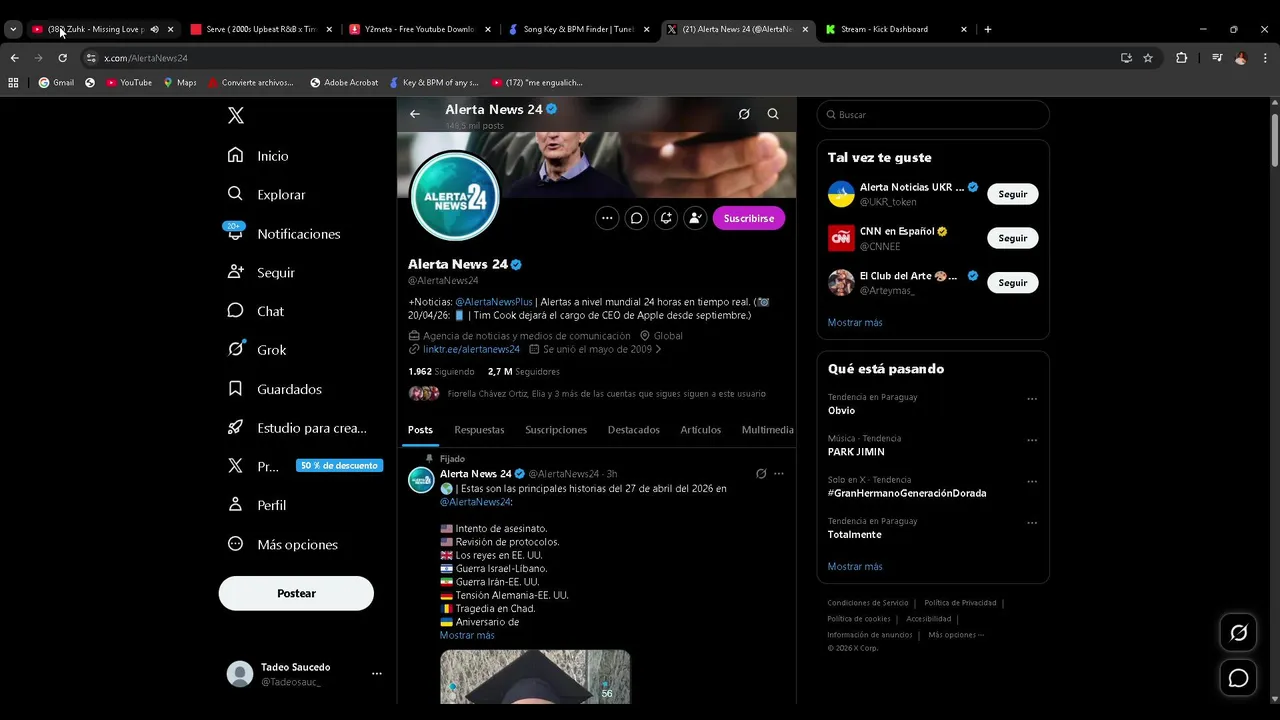Screen dimensions: 1280x720
Task: Open profile more options ellipsis button
Action: (607, 218)
